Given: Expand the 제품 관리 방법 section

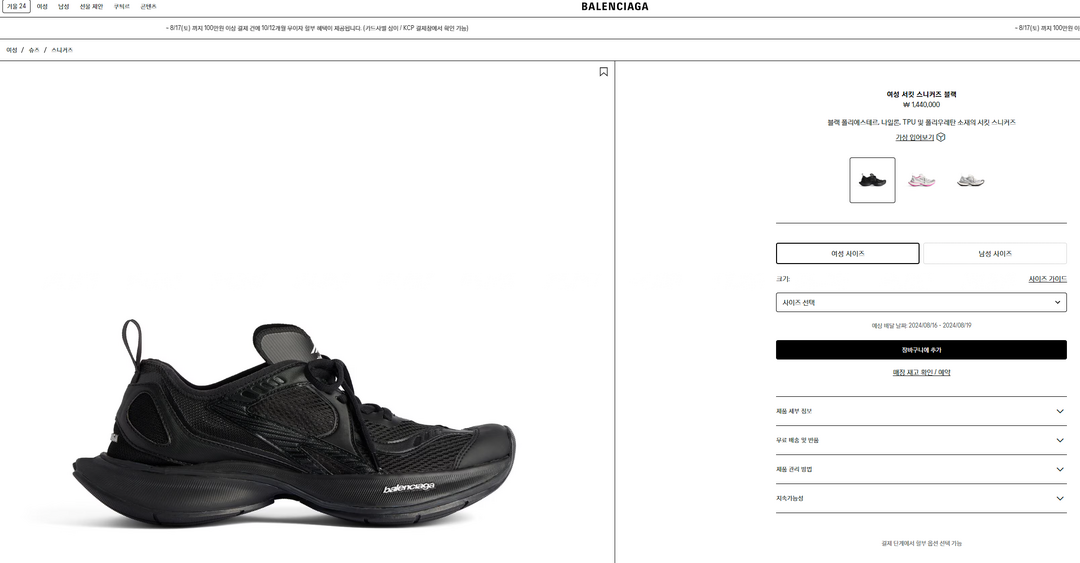Looking at the screenshot, I should (921, 469).
